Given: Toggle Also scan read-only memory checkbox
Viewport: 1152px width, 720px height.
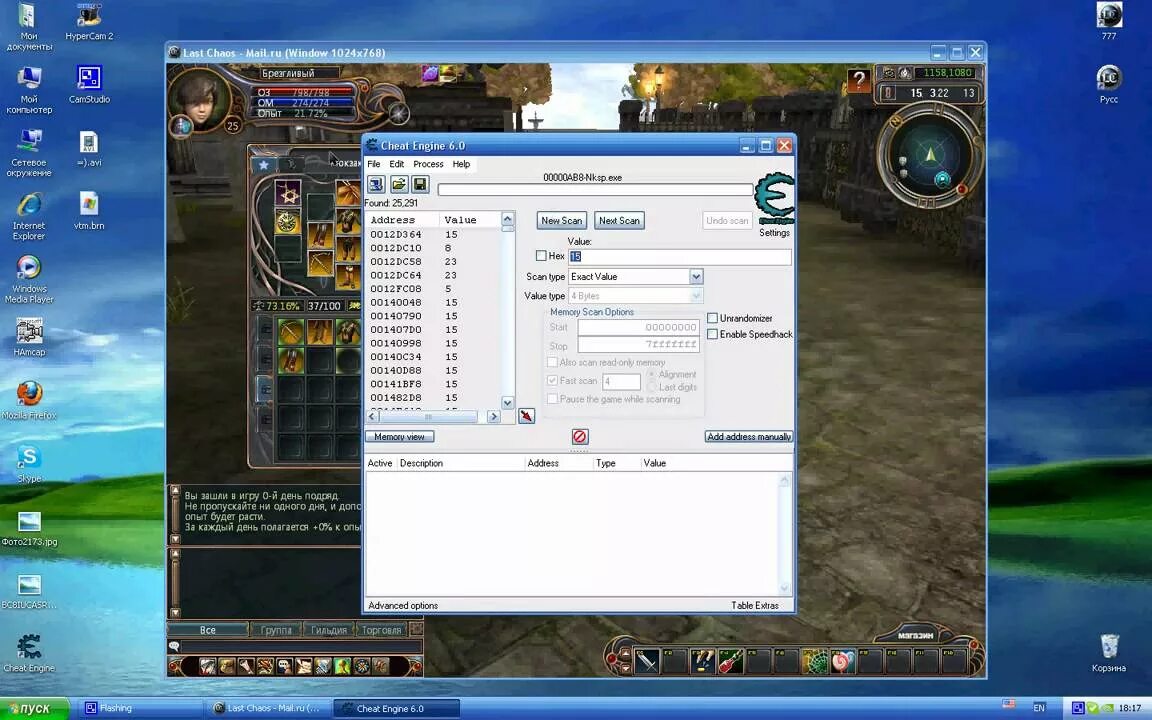Looking at the screenshot, I should point(552,362).
